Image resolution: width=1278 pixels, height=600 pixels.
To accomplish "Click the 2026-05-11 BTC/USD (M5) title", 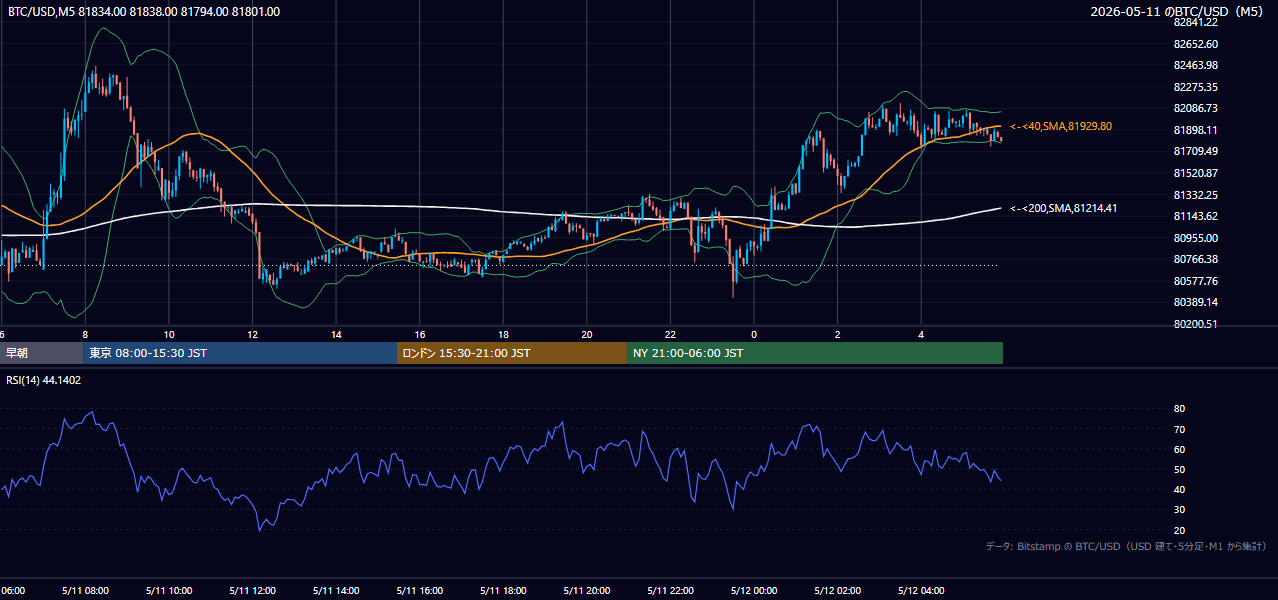I will tap(1177, 12).
